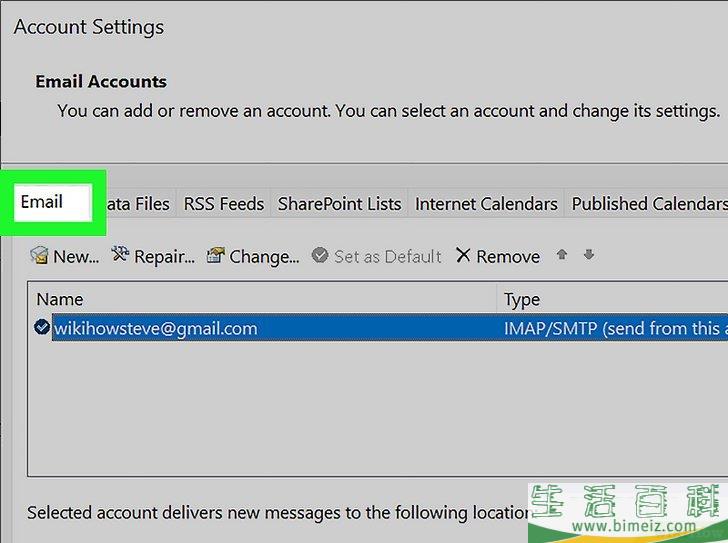Click the New account envelope icon

[x=39, y=255]
